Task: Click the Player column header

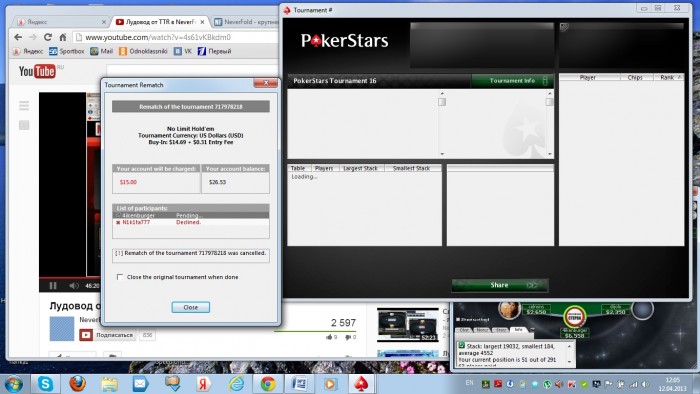Action: [589, 78]
